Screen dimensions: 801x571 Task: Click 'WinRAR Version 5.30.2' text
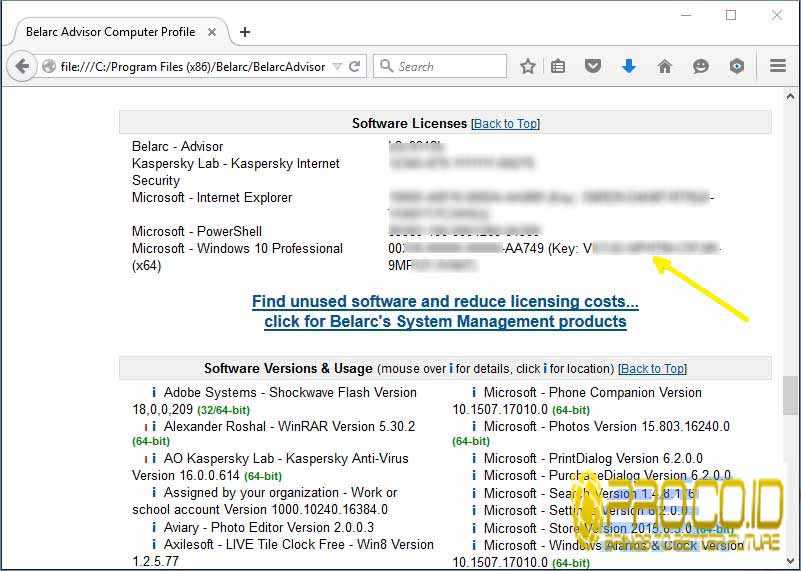(x=346, y=426)
